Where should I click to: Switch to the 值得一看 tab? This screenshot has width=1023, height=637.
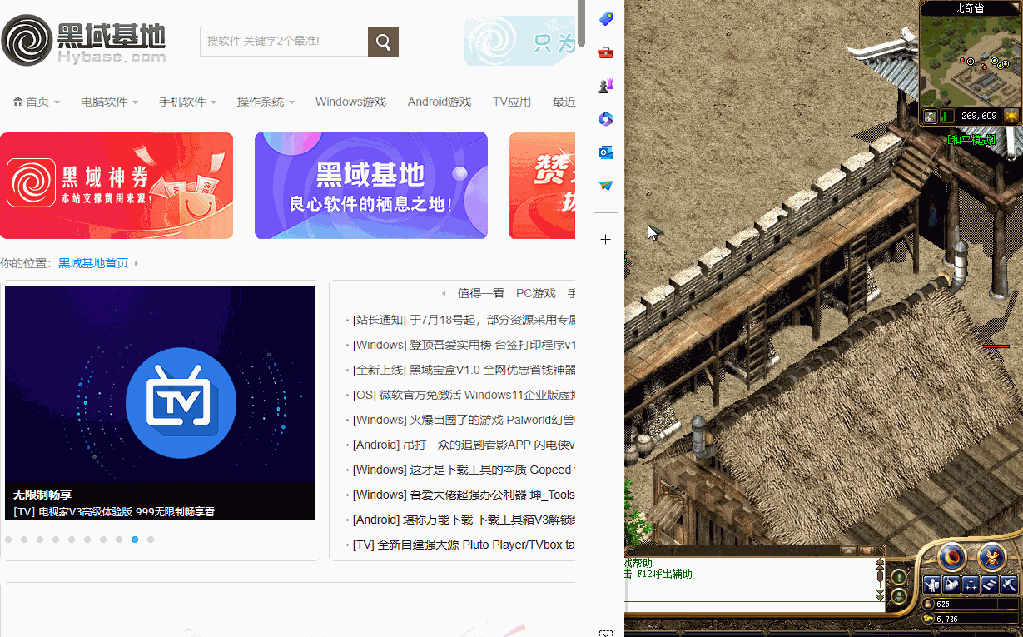click(481, 293)
